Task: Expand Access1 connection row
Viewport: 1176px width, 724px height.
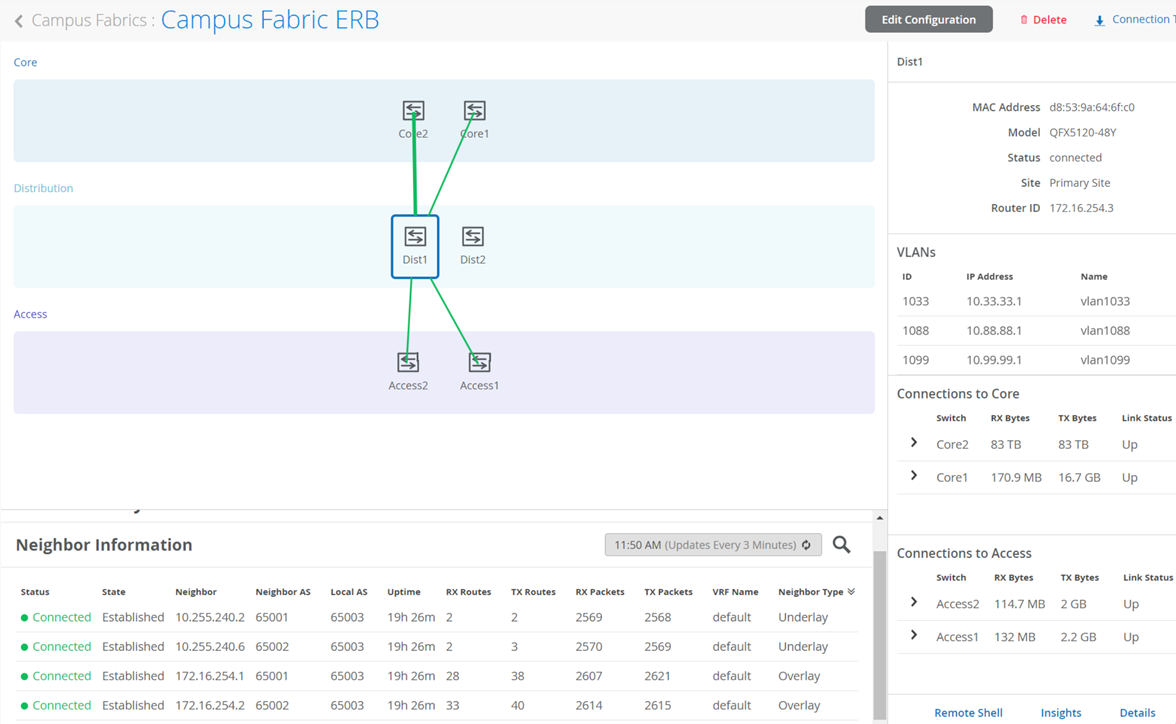Action: 913,636
